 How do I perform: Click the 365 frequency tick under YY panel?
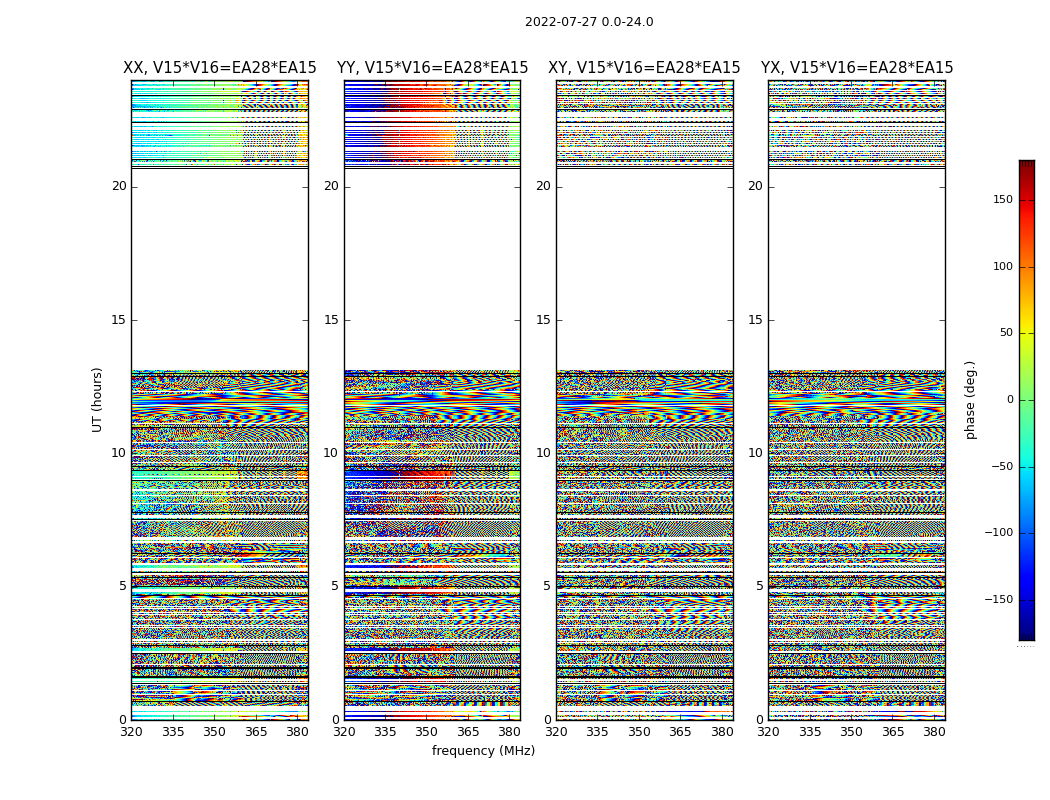coord(468,732)
